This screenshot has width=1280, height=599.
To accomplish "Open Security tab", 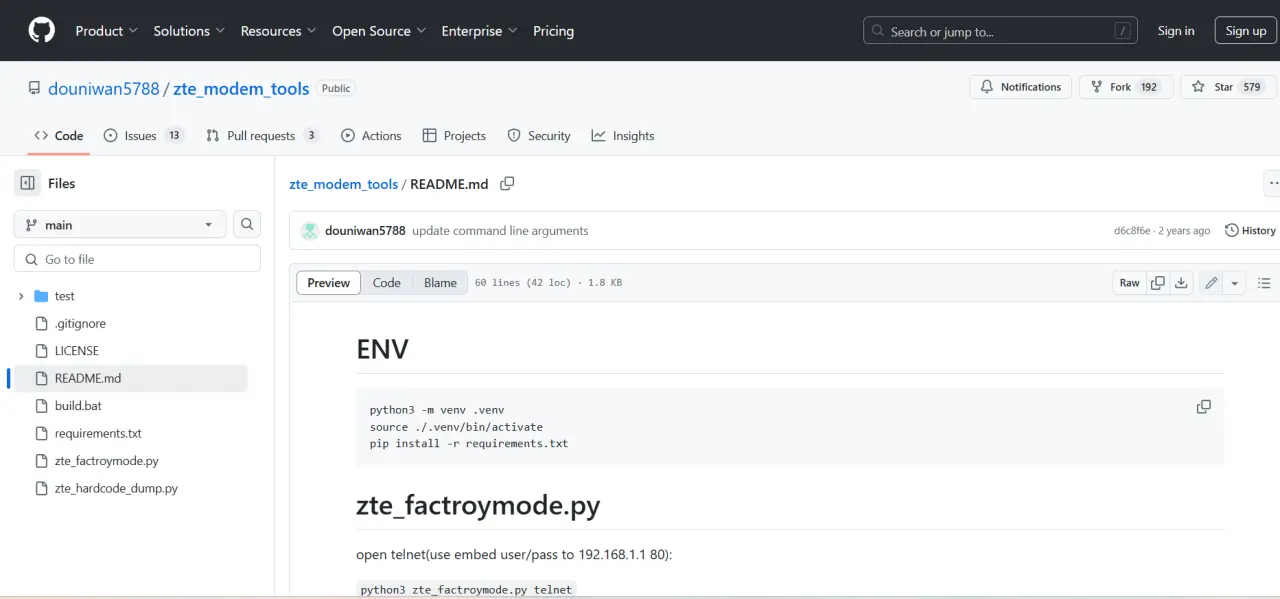I will point(539,136).
